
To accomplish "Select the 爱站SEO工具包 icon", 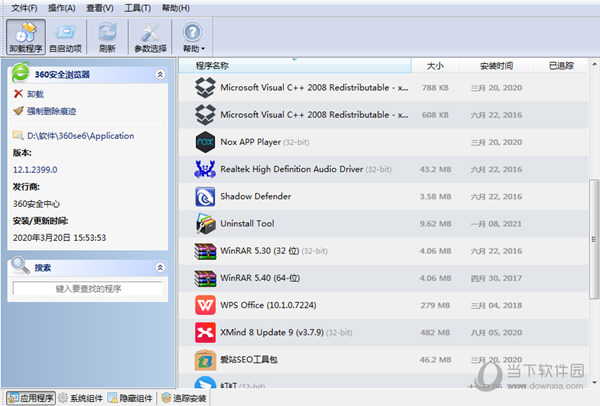I will [x=205, y=359].
